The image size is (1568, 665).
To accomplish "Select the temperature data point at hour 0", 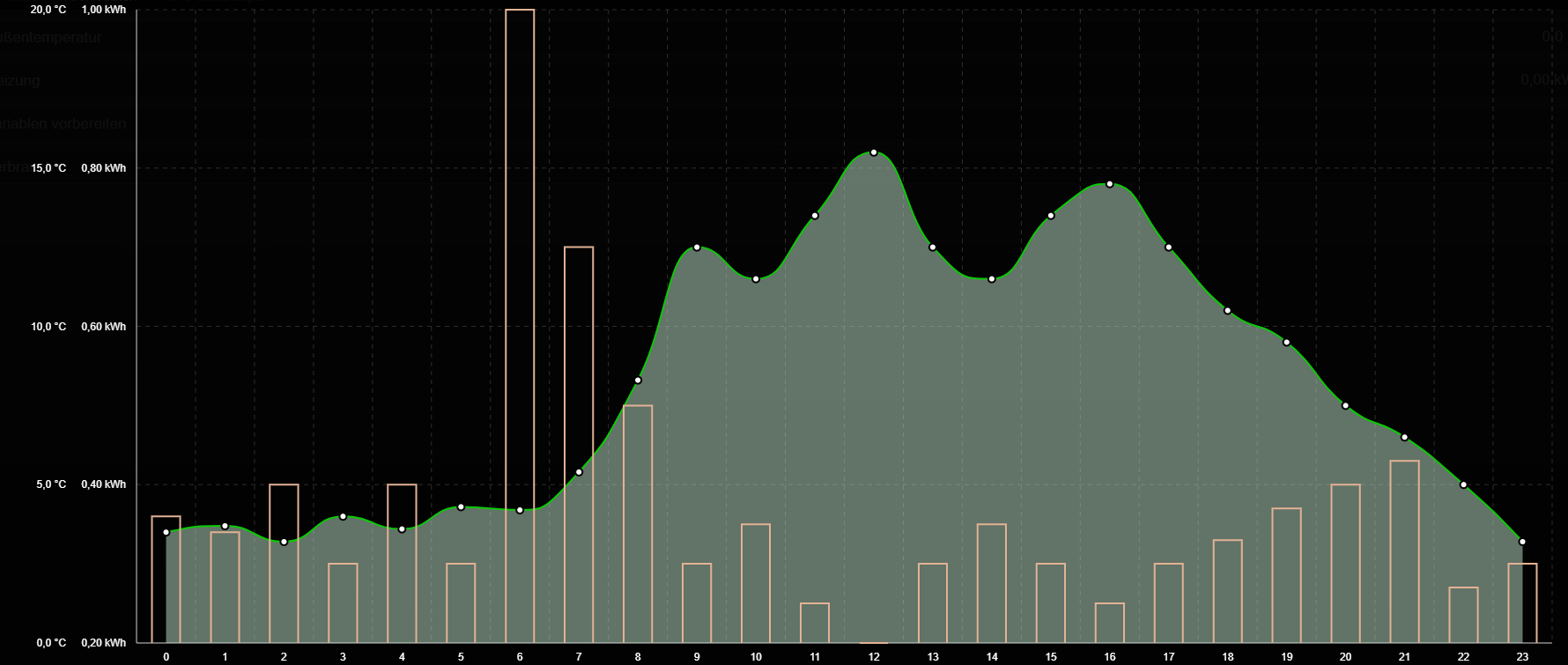I will pos(166,532).
